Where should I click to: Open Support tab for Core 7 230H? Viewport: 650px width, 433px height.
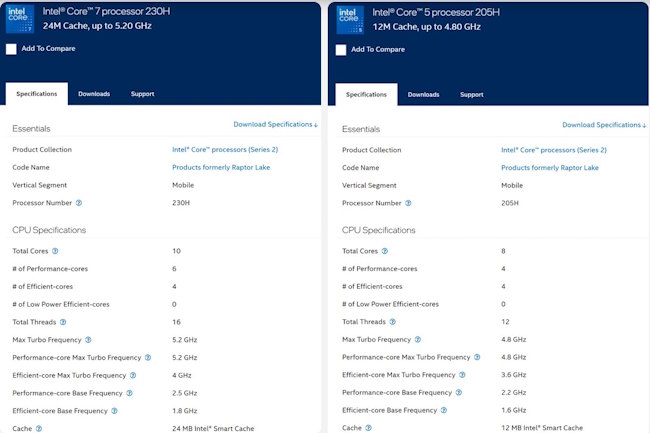coord(143,94)
